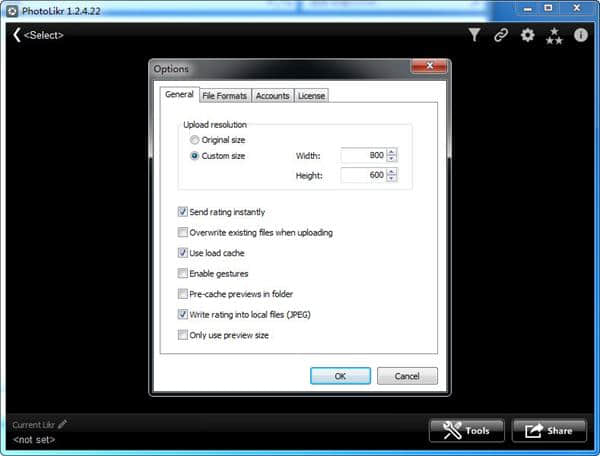This screenshot has width=600, height=456.
Task: Click the PhotoLikr app icon in title bar
Action: point(10,9)
